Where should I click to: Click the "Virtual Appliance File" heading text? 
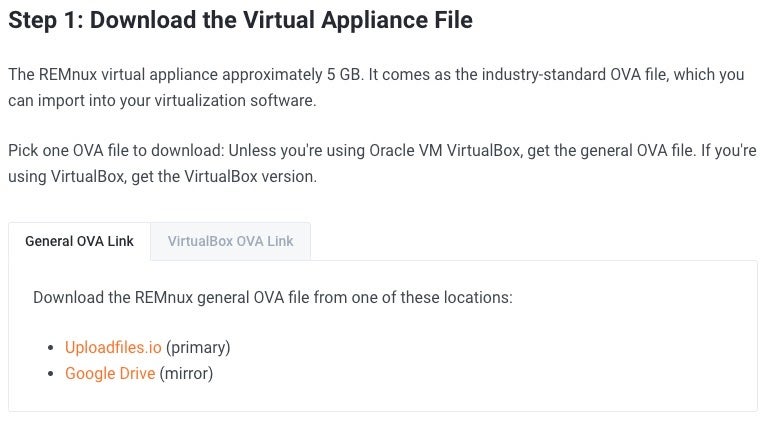pos(354,20)
